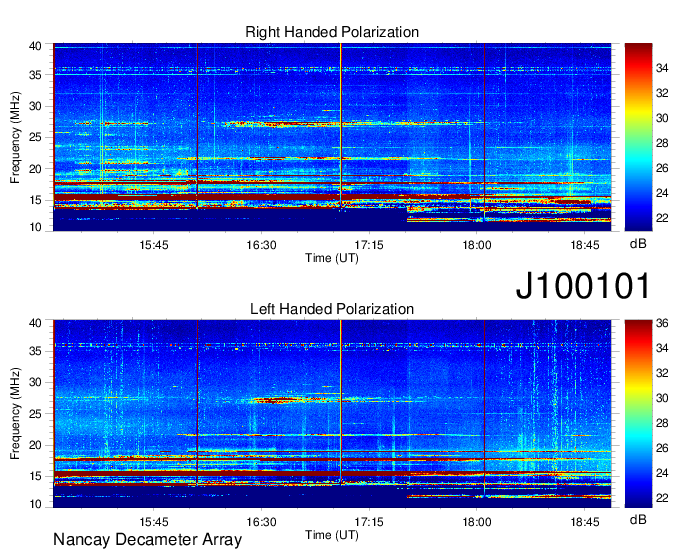
Task: Click the 28 value on Left Handed colorbar
Action: pyautogui.click(x=662, y=423)
